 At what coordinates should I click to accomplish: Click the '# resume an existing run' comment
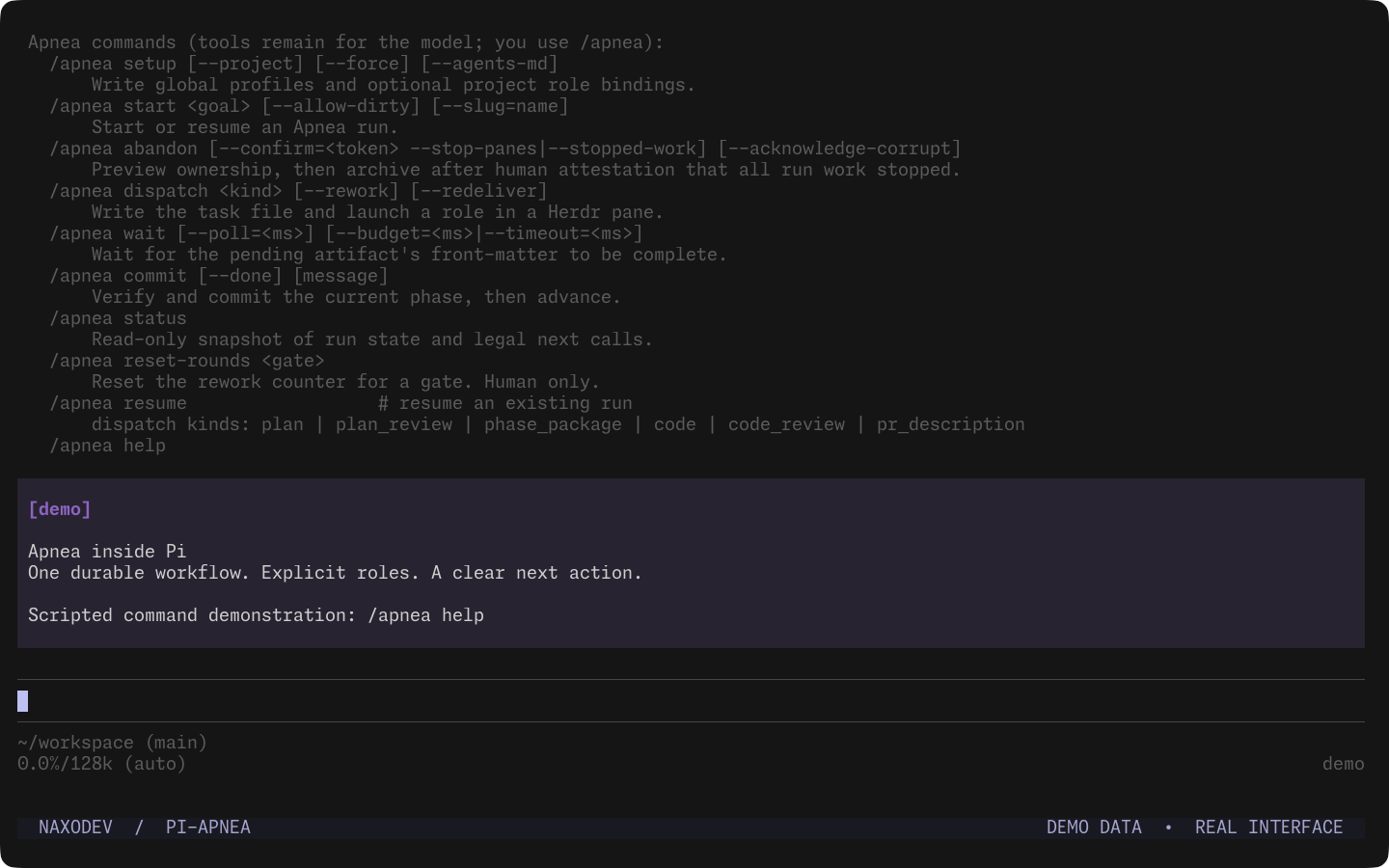pyautogui.click(x=505, y=403)
